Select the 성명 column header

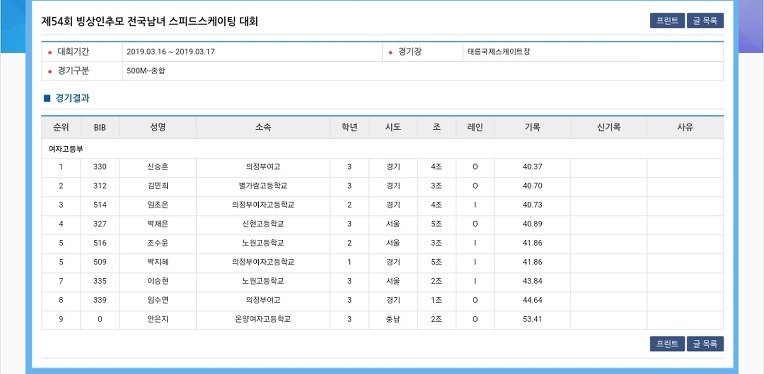pyautogui.click(x=158, y=128)
